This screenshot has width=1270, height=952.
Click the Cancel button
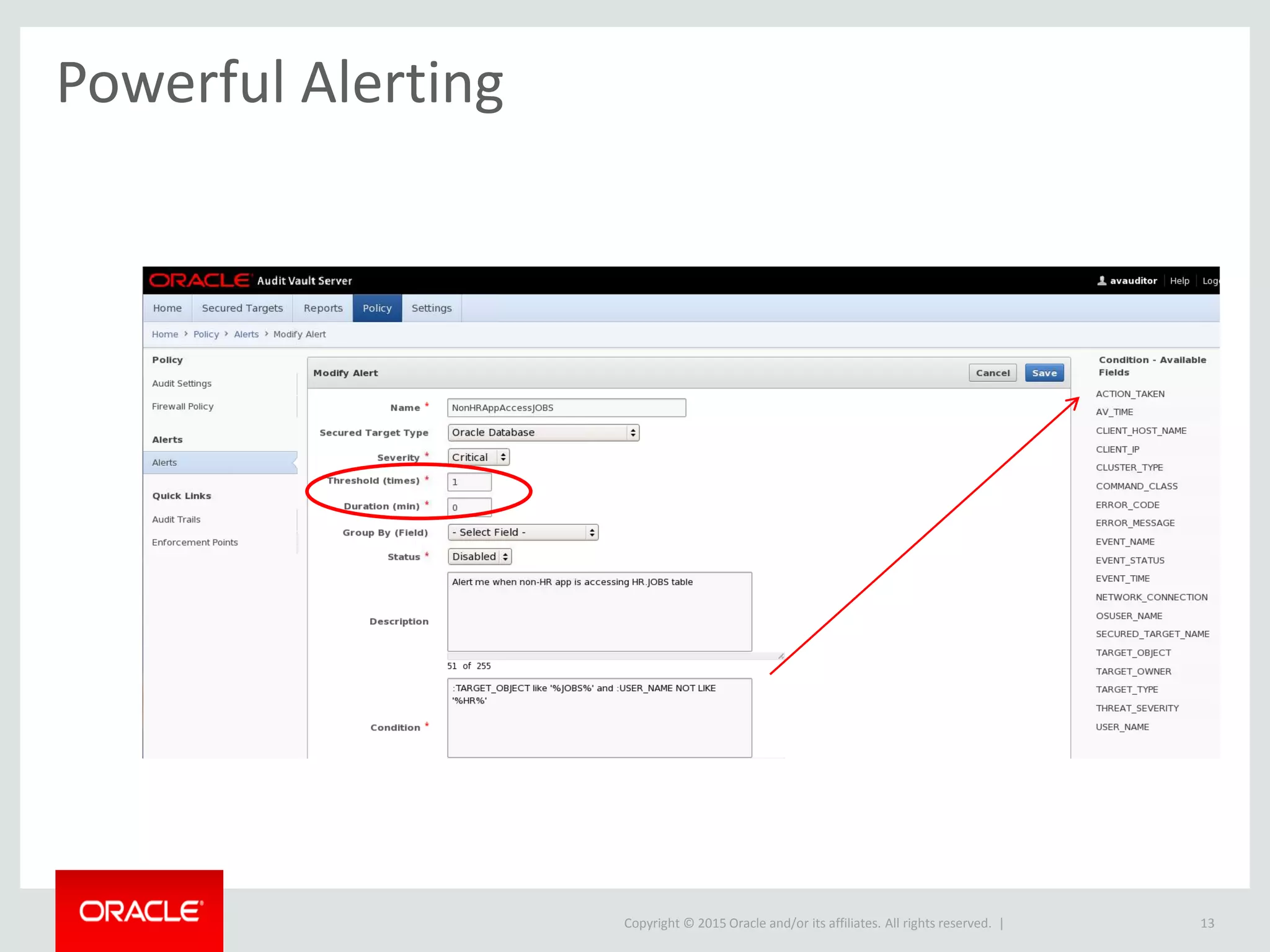[993, 373]
